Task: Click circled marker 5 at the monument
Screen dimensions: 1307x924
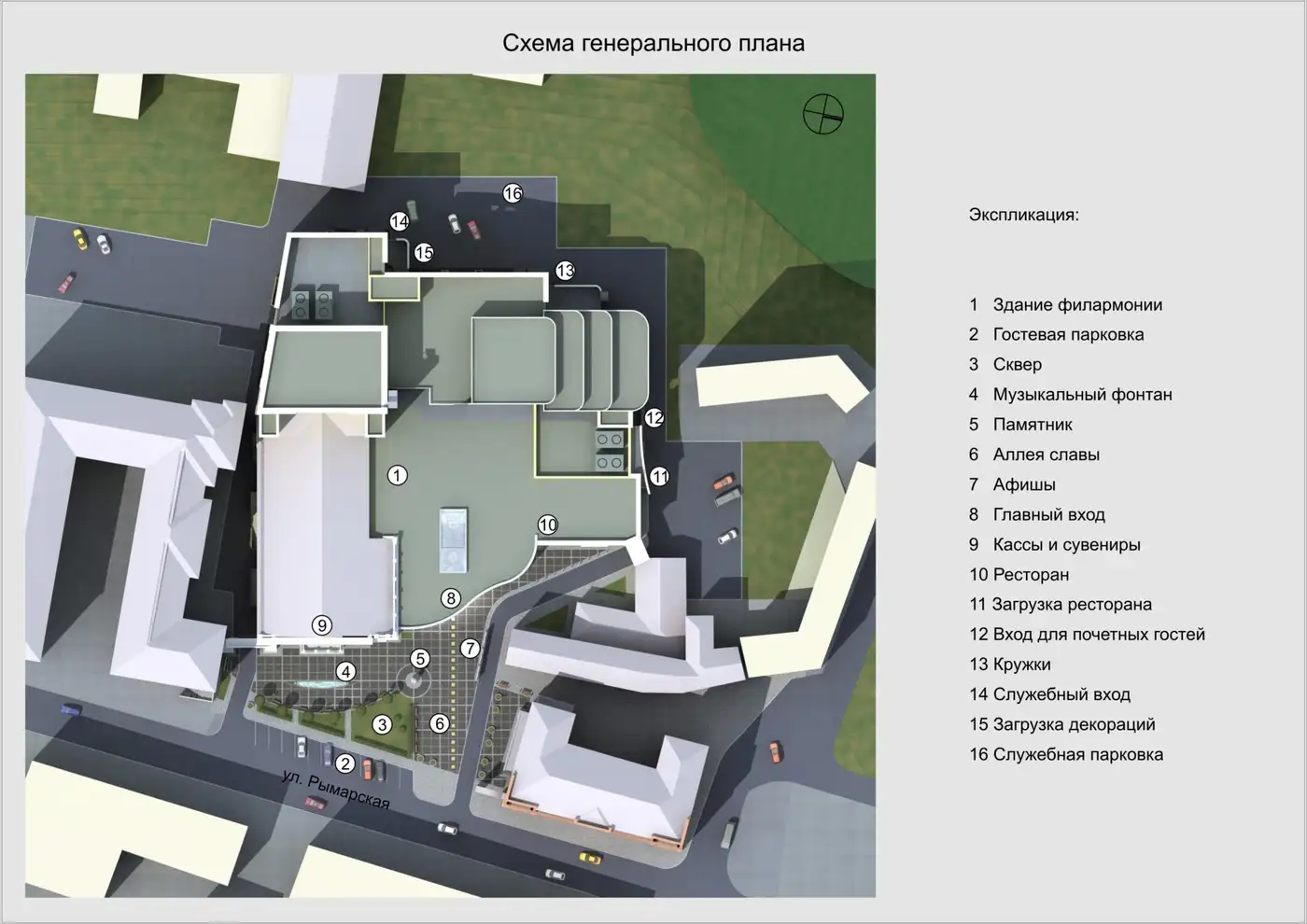Action: (420, 659)
